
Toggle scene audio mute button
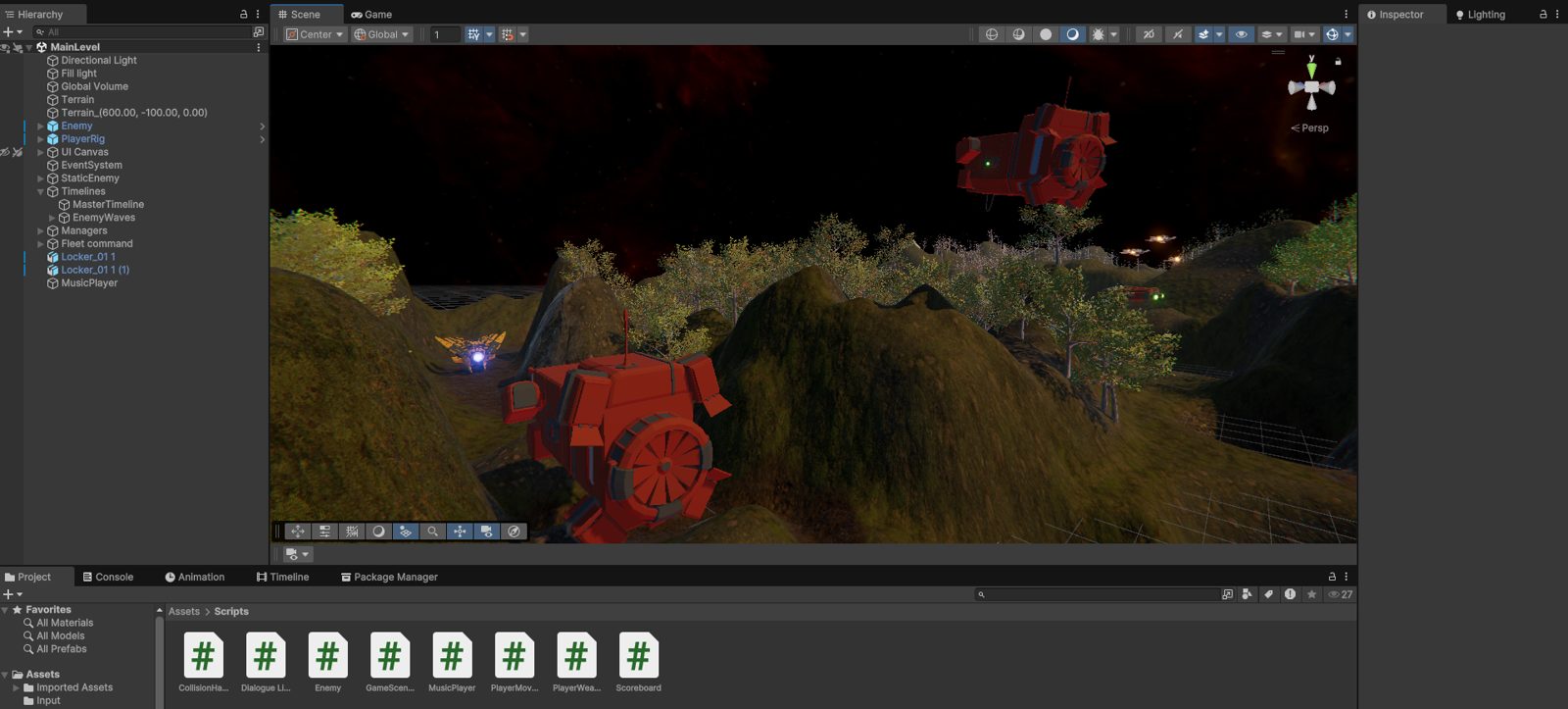[1178, 34]
